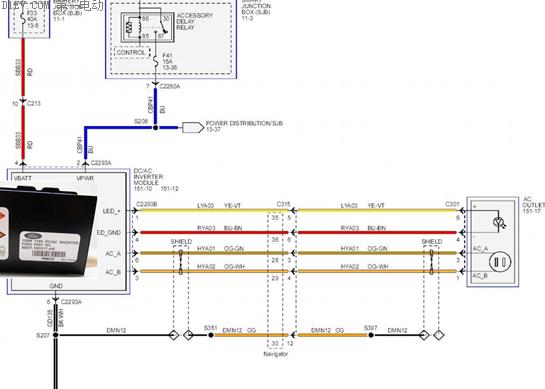Click the CONTROL dashed box

[x=132, y=52]
